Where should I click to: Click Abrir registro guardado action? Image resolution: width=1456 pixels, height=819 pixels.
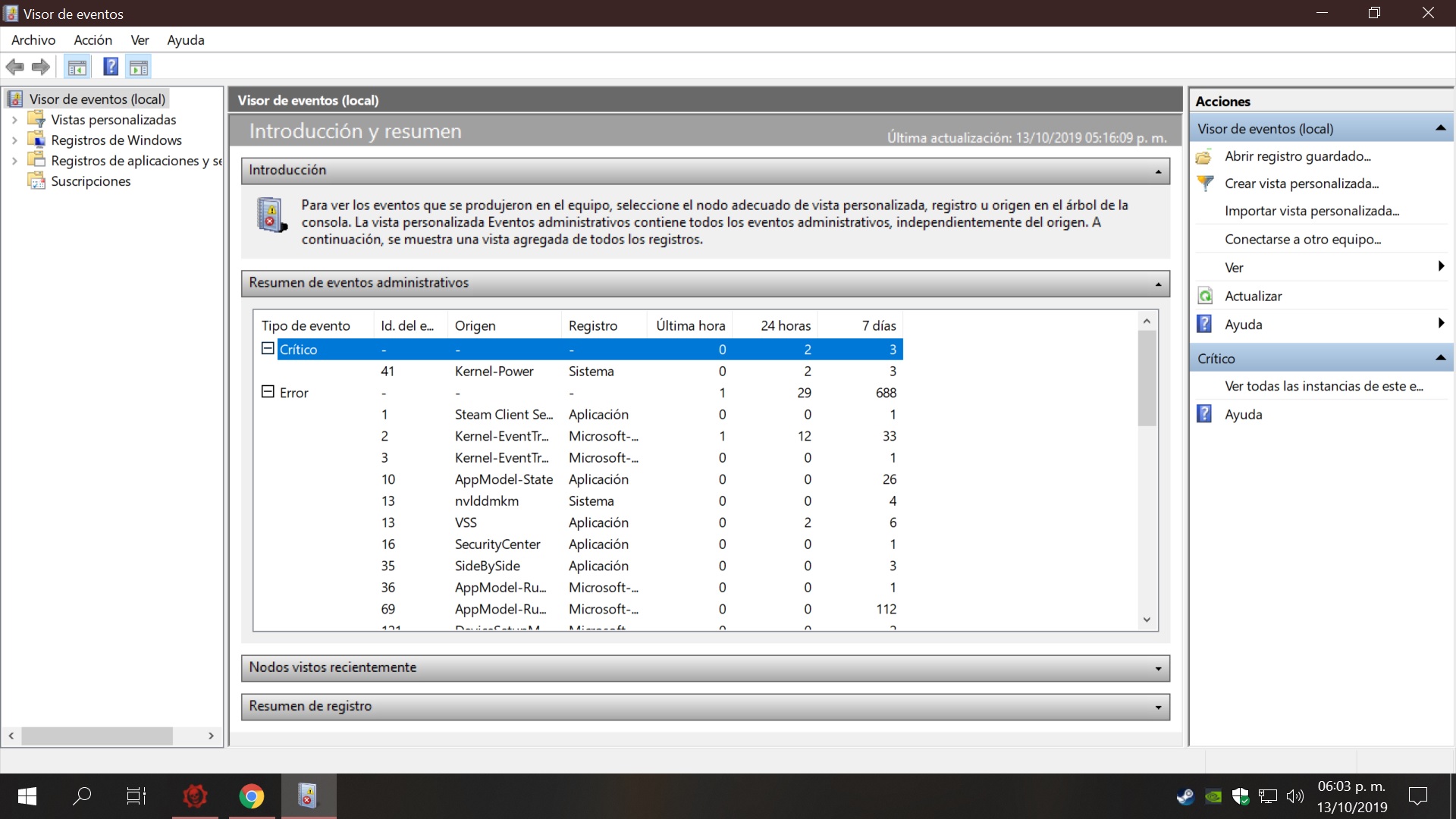point(1297,156)
